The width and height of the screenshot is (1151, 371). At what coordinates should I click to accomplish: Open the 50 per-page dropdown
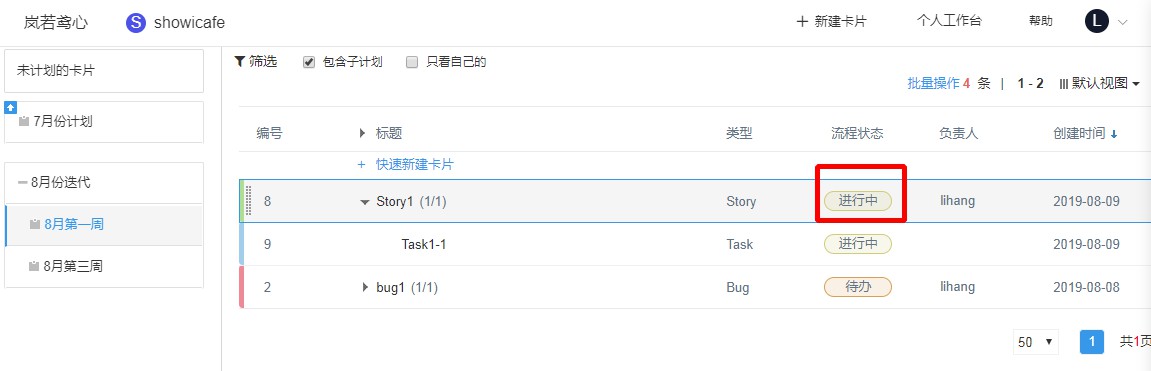1036,342
